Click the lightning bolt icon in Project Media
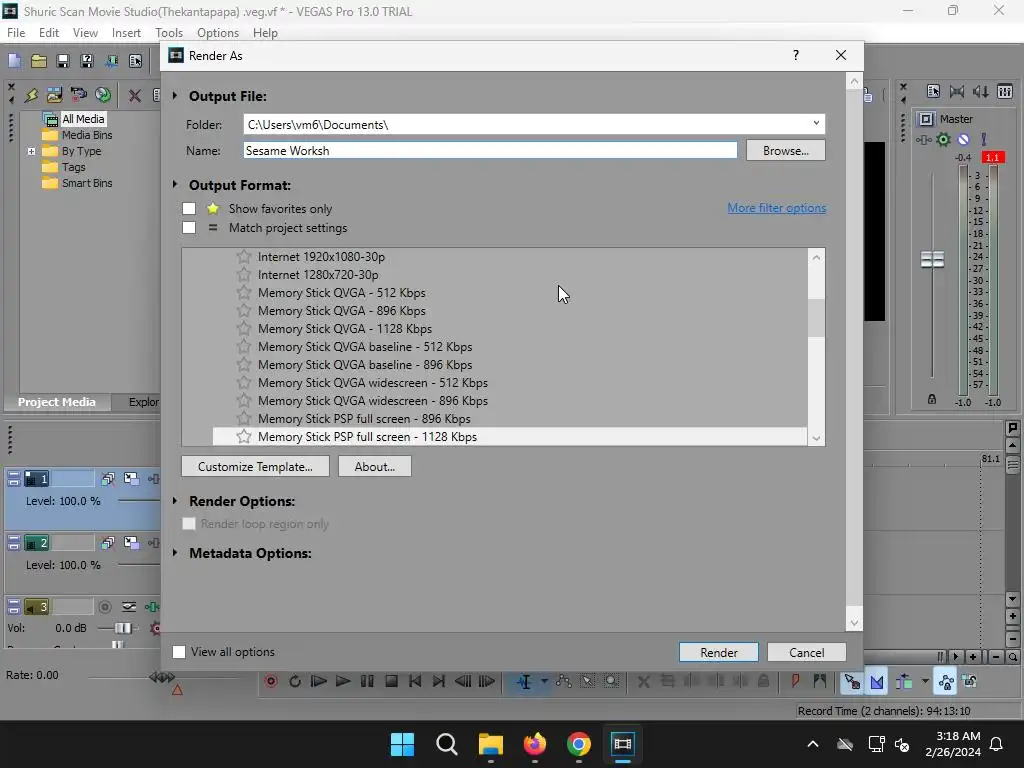Viewport: 1024px width, 768px height. coord(31,95)
